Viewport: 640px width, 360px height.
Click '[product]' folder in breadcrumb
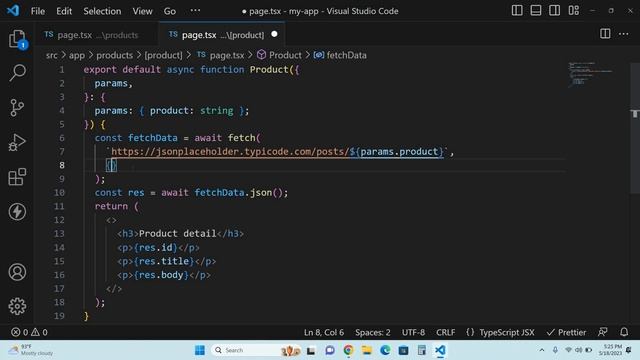tap(163, 55)
